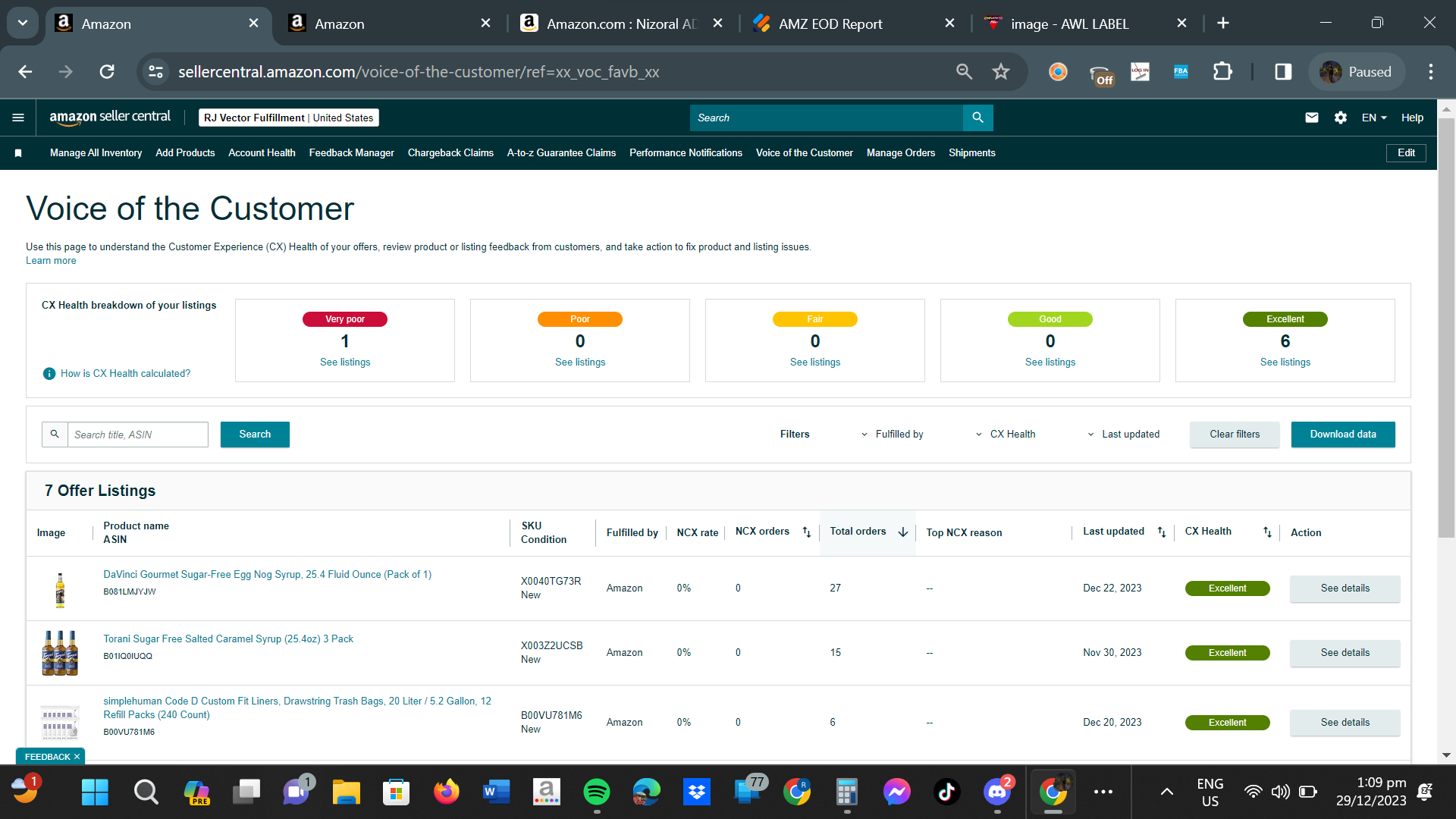The width and height of the screenshot is (1456, 819).
Task: Click the teal Search button for listings
Action: tap(255, 435)
